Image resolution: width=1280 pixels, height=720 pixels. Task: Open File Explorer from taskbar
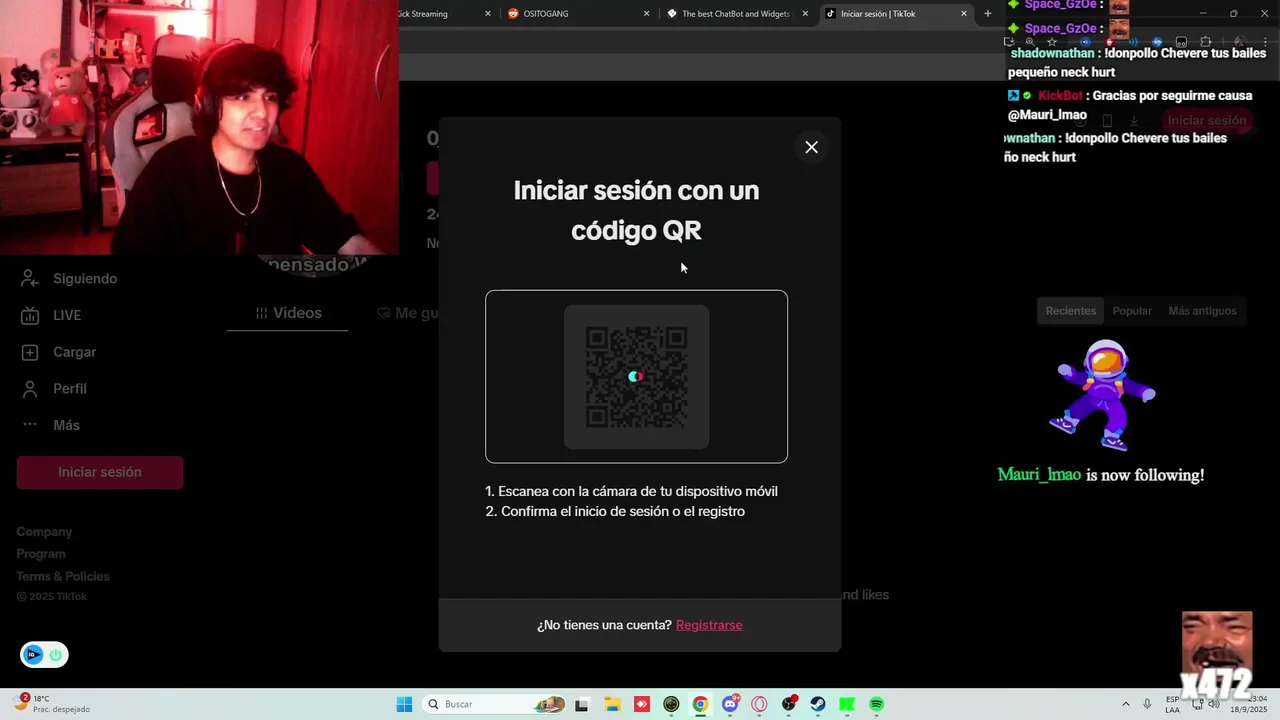[x=612, y=704]
